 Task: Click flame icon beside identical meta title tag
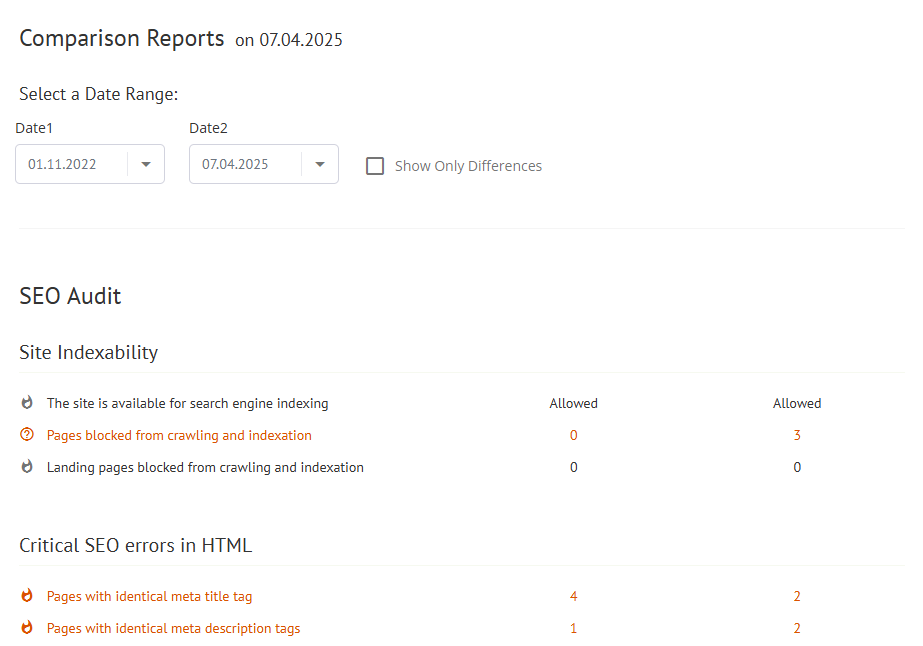click(x=27, y=596)
